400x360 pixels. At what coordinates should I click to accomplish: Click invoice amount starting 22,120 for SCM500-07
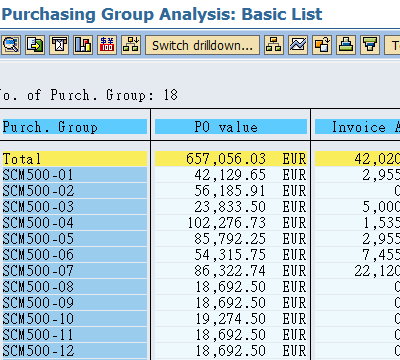click(357, 271)
